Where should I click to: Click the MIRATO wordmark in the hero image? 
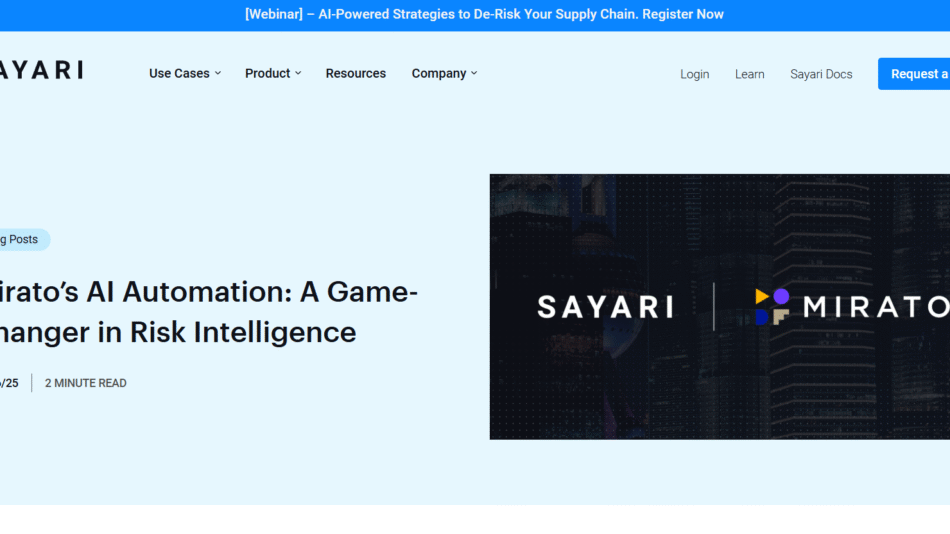tap(876, 307)
